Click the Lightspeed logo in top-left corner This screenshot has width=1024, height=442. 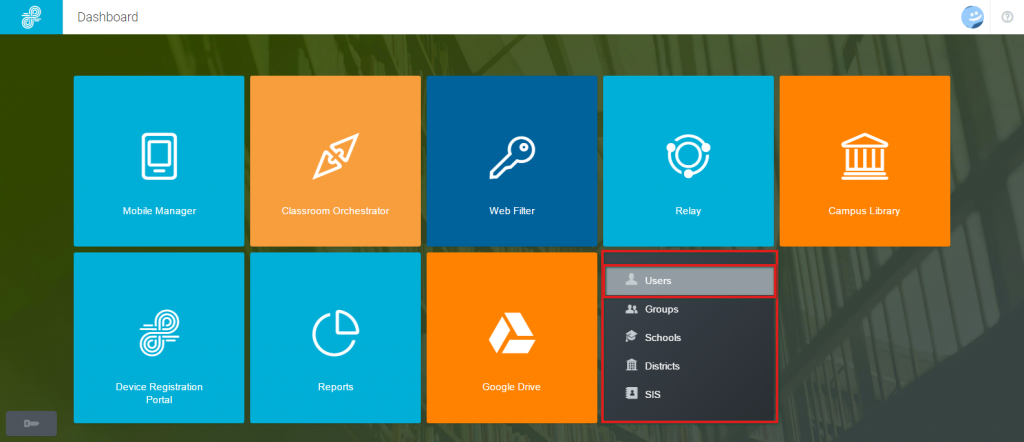point(31,17)
